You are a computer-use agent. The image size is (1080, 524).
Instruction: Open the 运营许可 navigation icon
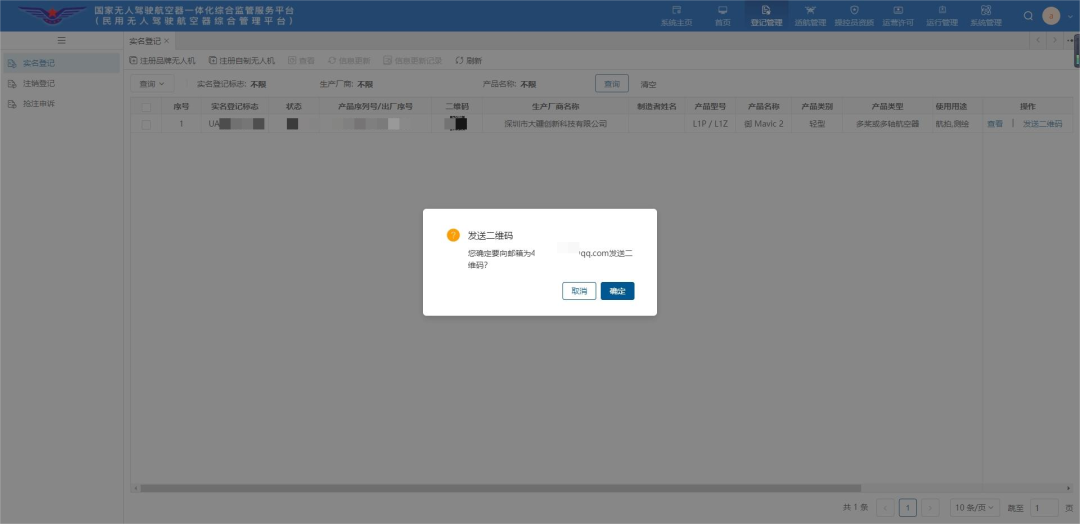click(898, 11)
